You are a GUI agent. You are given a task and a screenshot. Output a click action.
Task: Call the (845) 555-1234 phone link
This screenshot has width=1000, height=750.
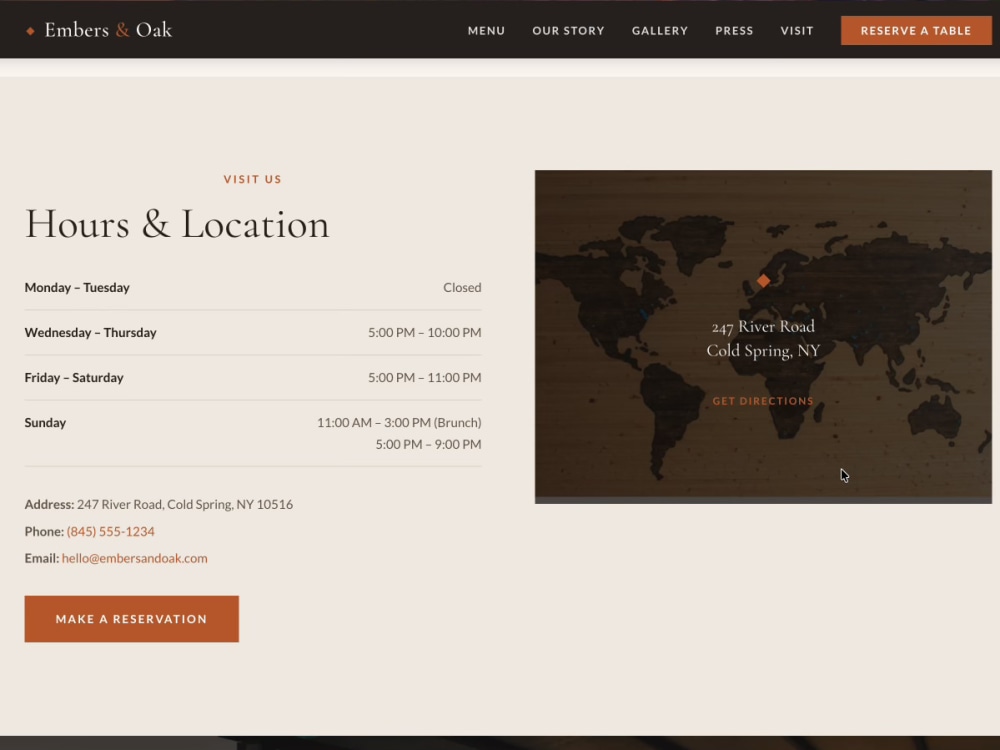coord(110,531)
